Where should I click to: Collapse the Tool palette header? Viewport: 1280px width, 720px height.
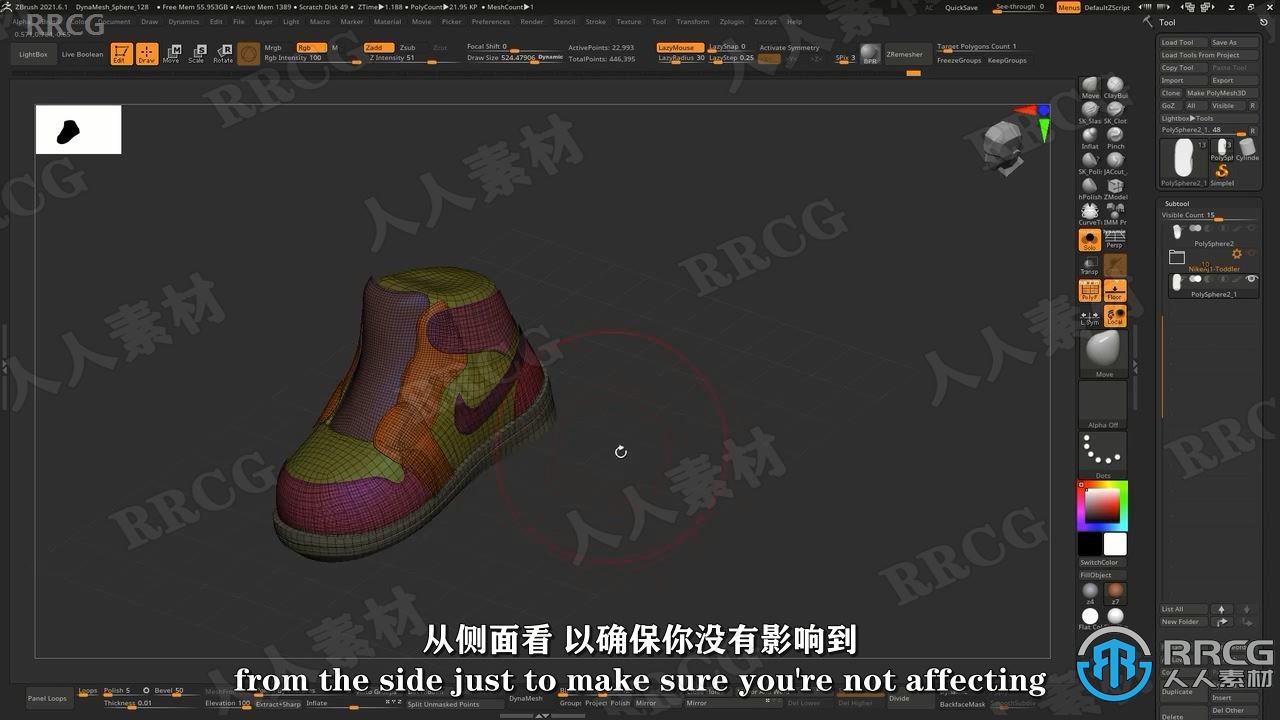click(x=1167, y=22)
